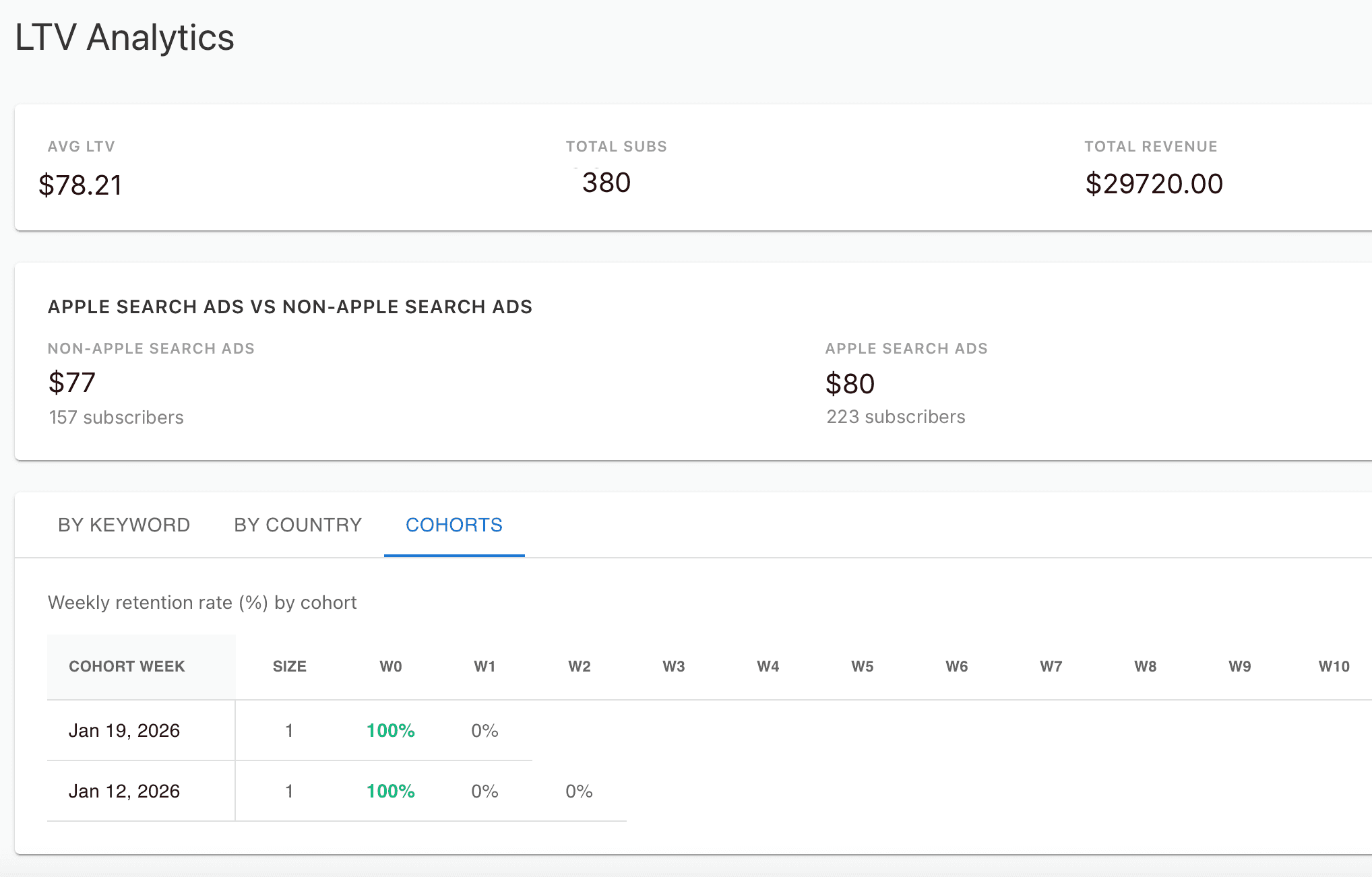
Task: Click the SIZE column header
Action: click(x=289, y=666)
